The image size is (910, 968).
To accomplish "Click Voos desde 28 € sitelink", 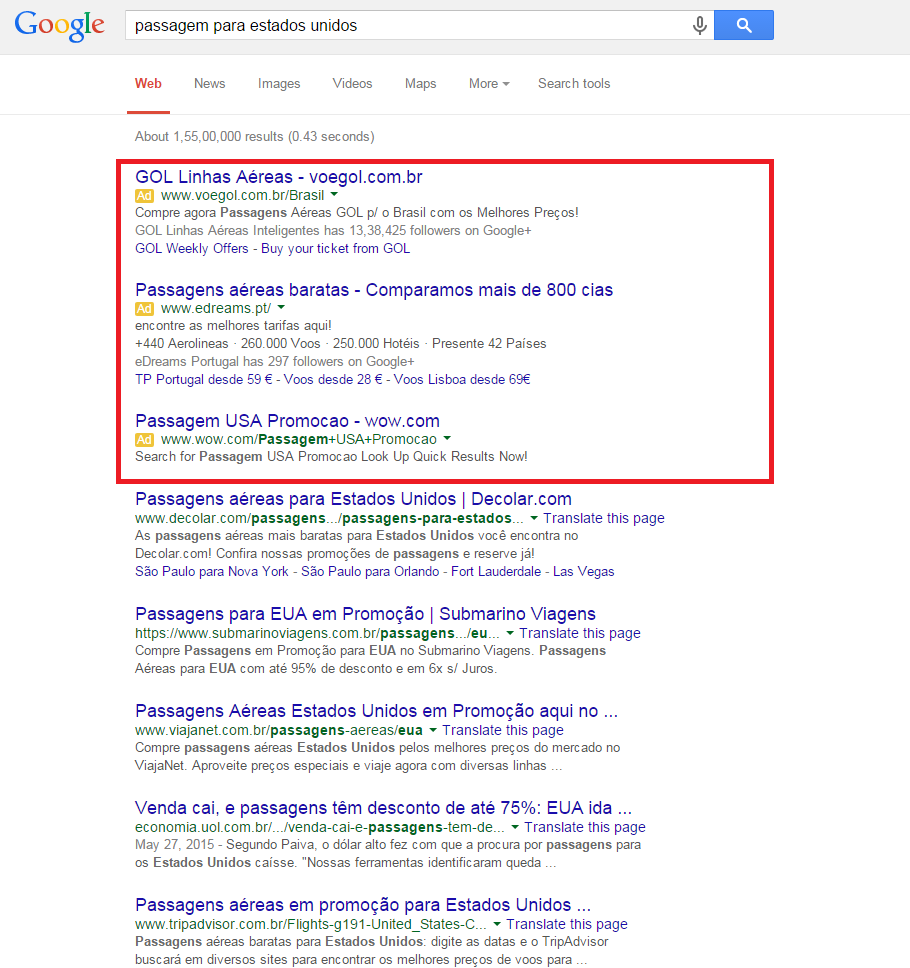I will [332, 379].
